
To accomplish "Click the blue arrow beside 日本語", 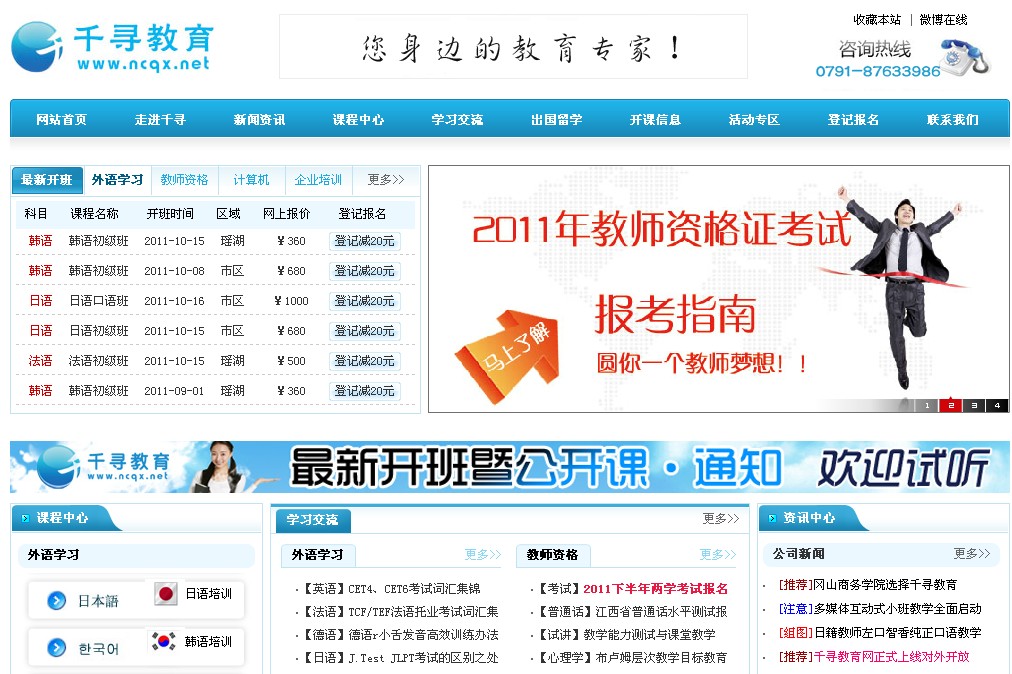I will (x=57, y=601).
